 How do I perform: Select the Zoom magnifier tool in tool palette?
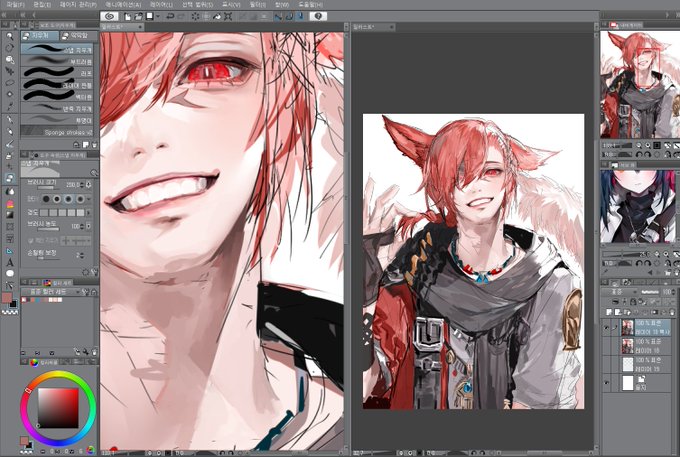pyautogui.click(x=9, y=36)
